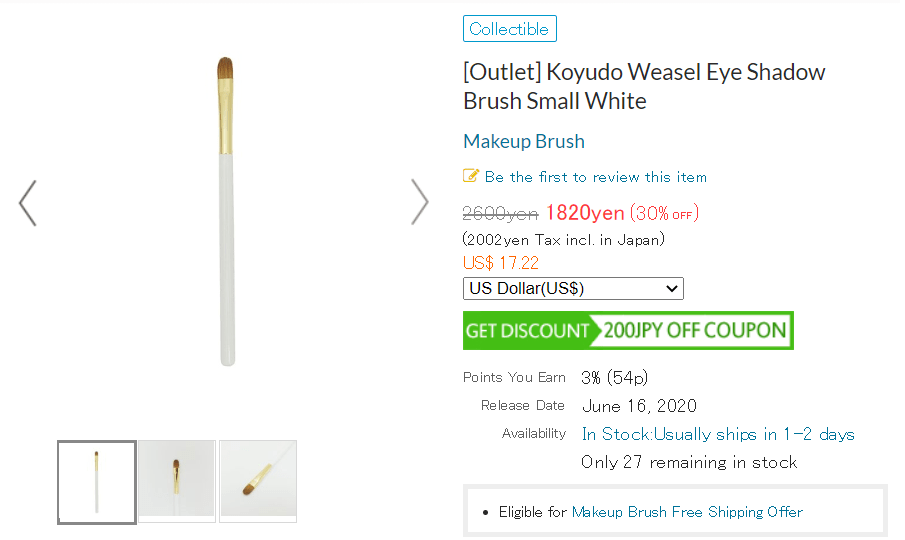Open the In Stock availability link
Viewport: 905px width, 540px height.
pos(718,434)
